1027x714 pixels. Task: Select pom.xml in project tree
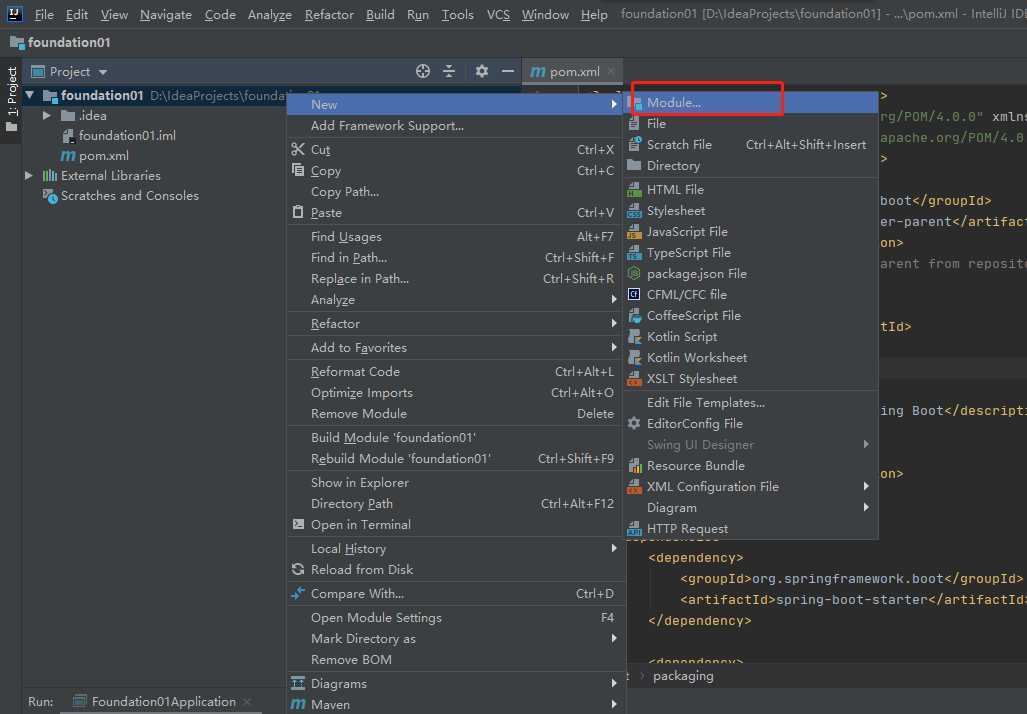pyautogui.click(x=103, y=156)
